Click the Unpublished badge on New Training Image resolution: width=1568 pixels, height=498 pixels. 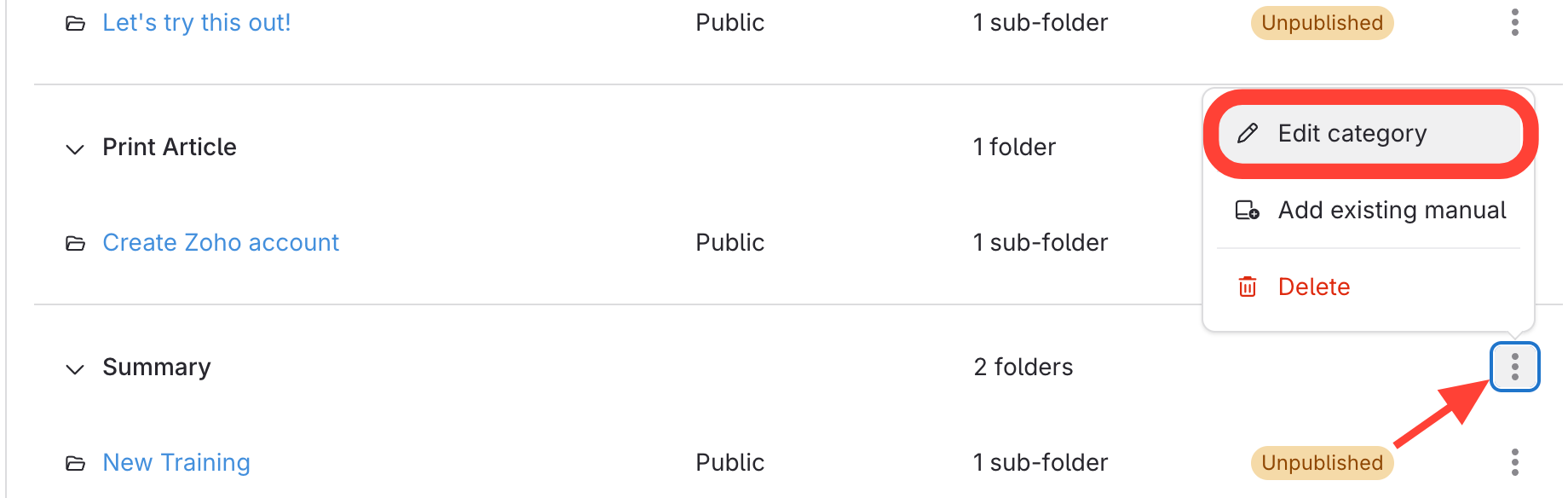click(1322, 463)
